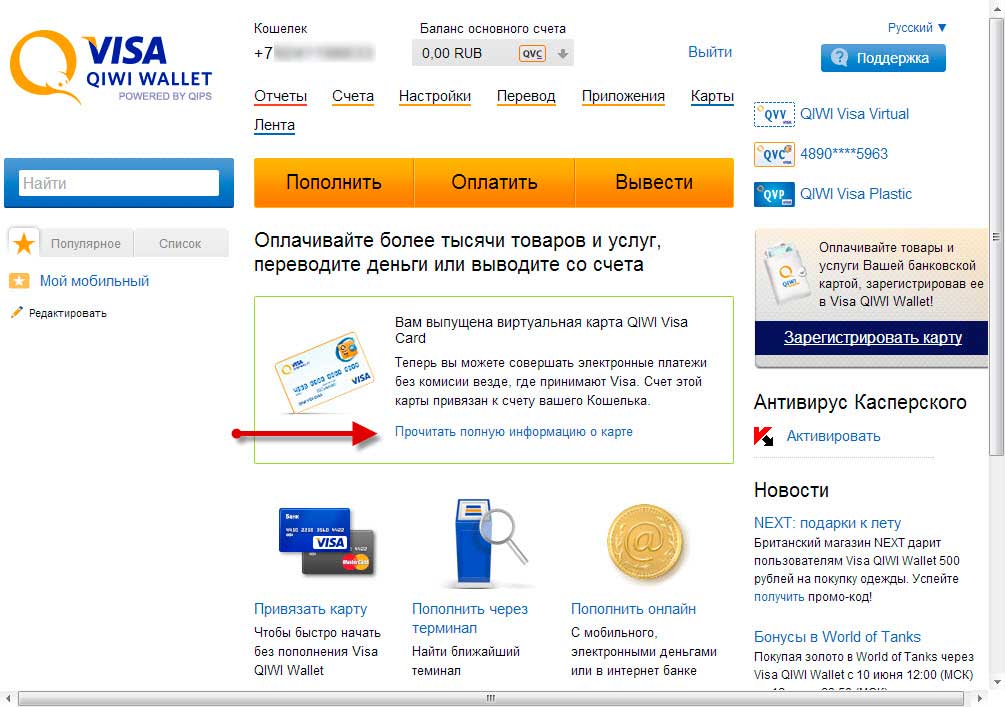This screenshot has height=707, width=1005.
Task: Open the Привязать карту link
Action: click(x=310, y=609)
